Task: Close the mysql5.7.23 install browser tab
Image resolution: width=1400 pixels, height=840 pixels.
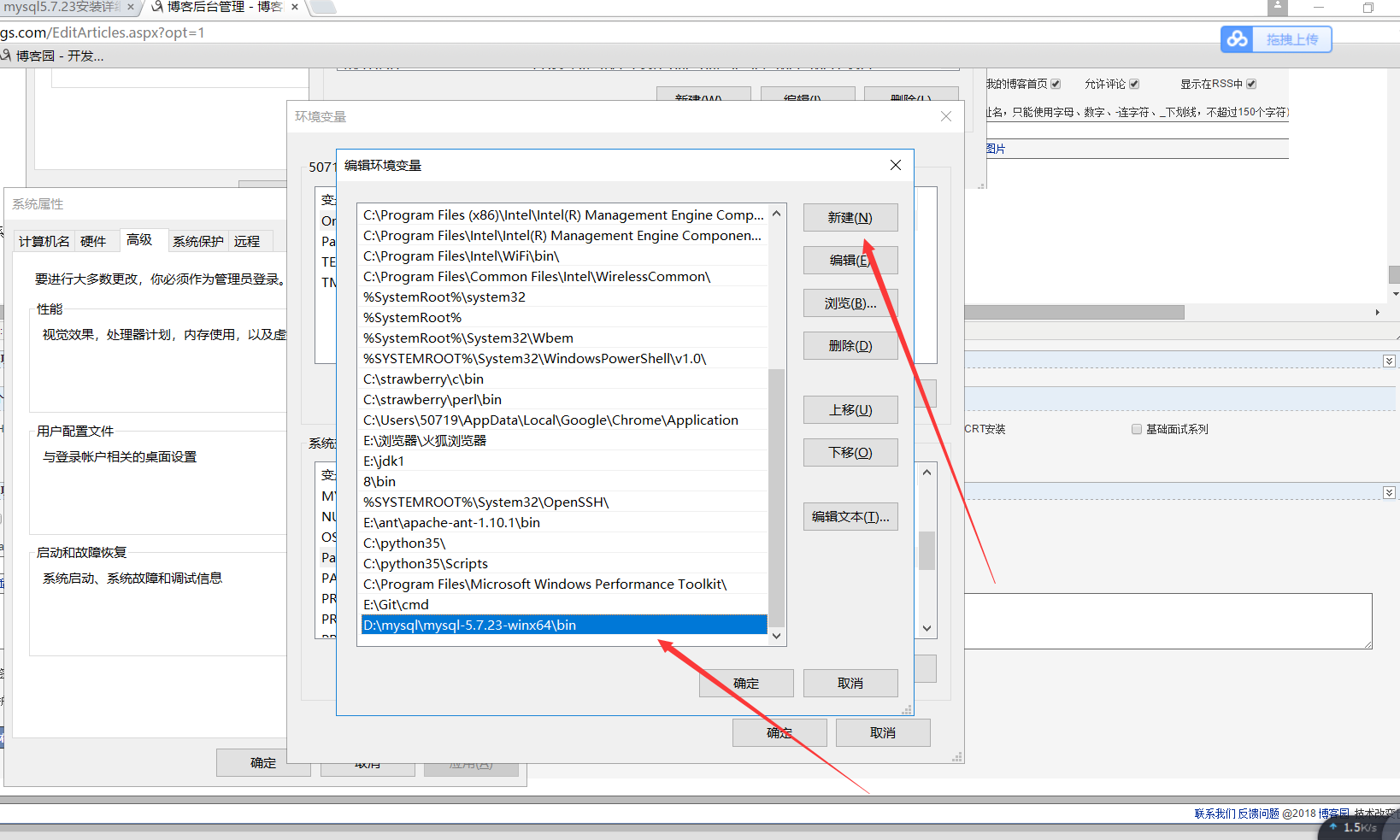Action: coord(131,7)
